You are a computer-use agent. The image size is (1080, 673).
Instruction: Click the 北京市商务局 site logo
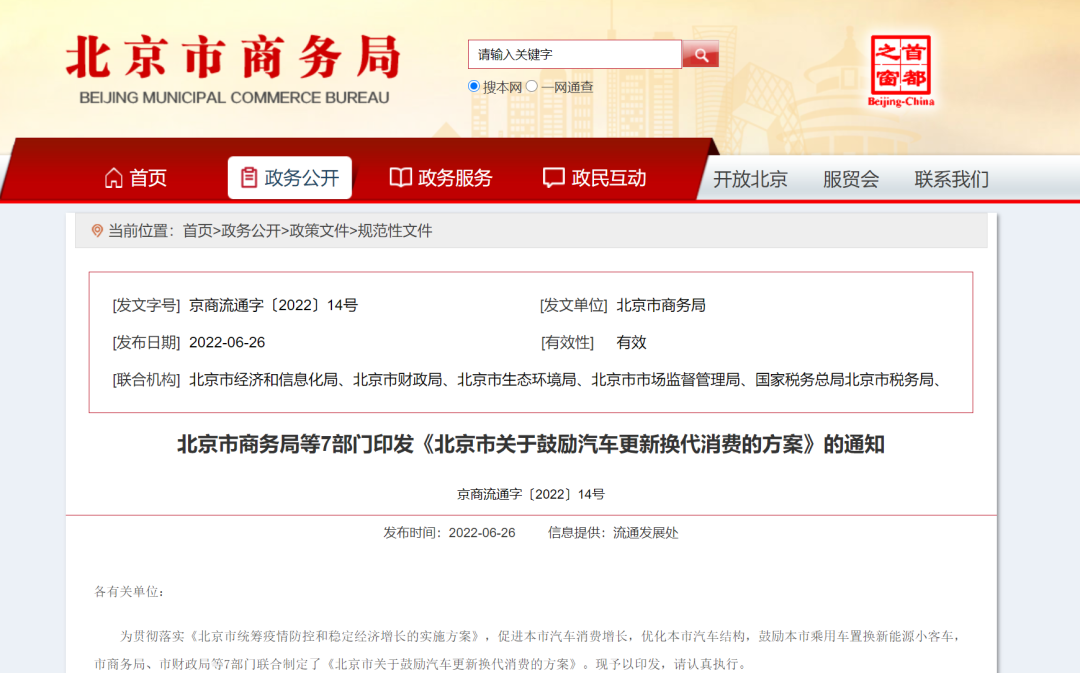pyautogui.click(x=234, y=69)
